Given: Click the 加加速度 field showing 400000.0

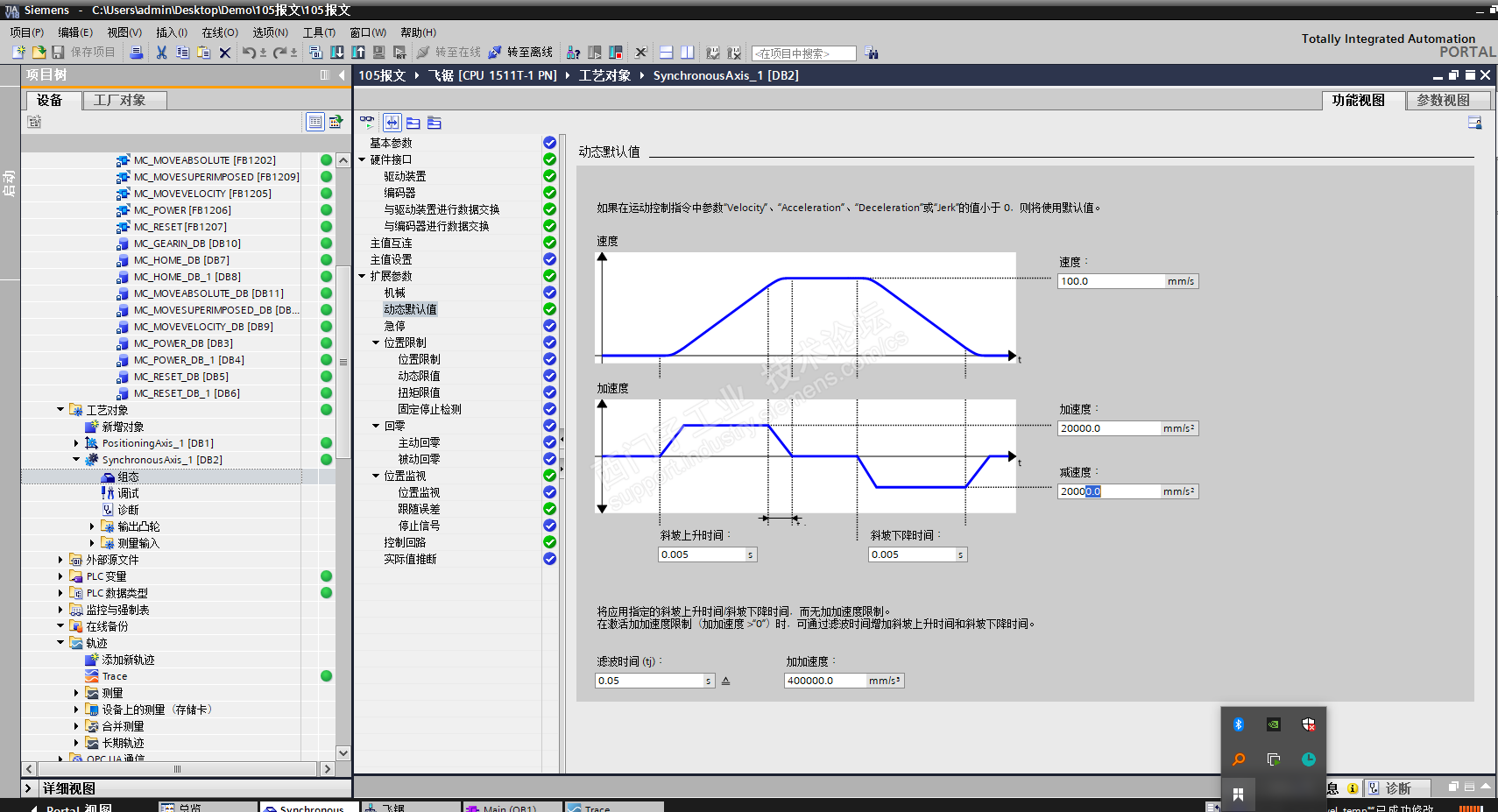Looking at the screenshot, I should click(825, 681).
